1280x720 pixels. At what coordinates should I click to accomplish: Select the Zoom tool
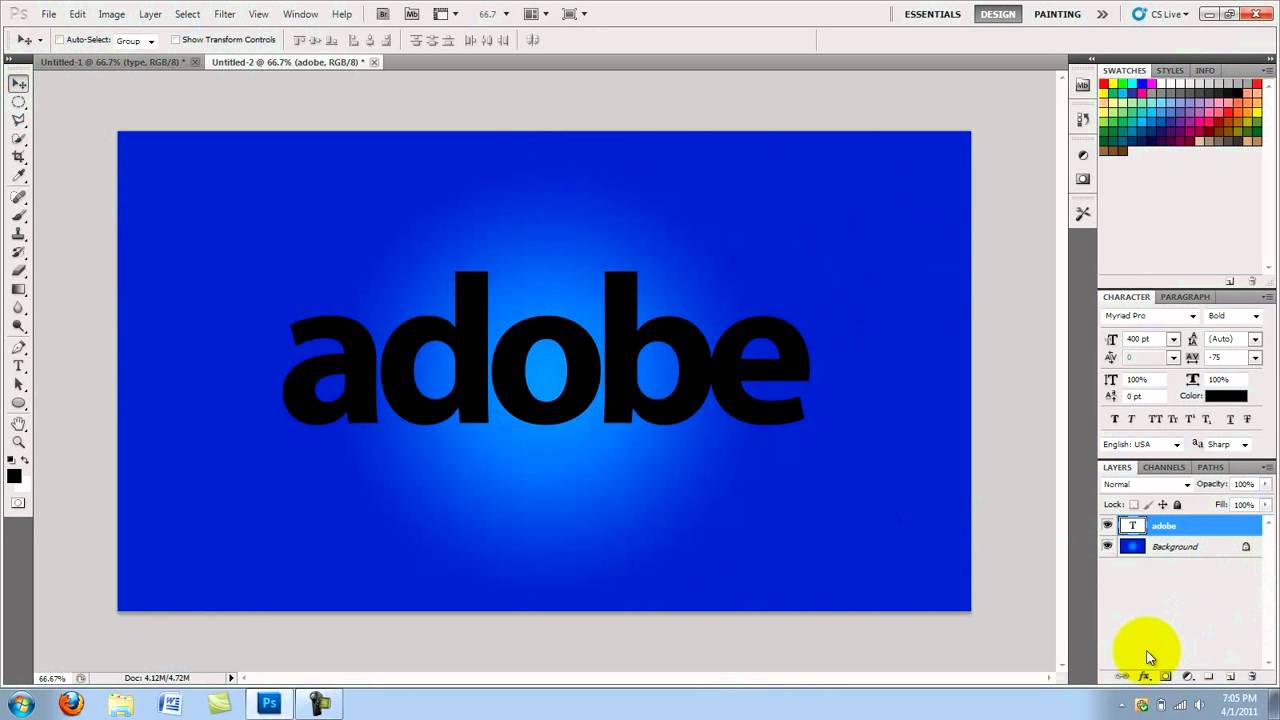[x=19, y=441]
